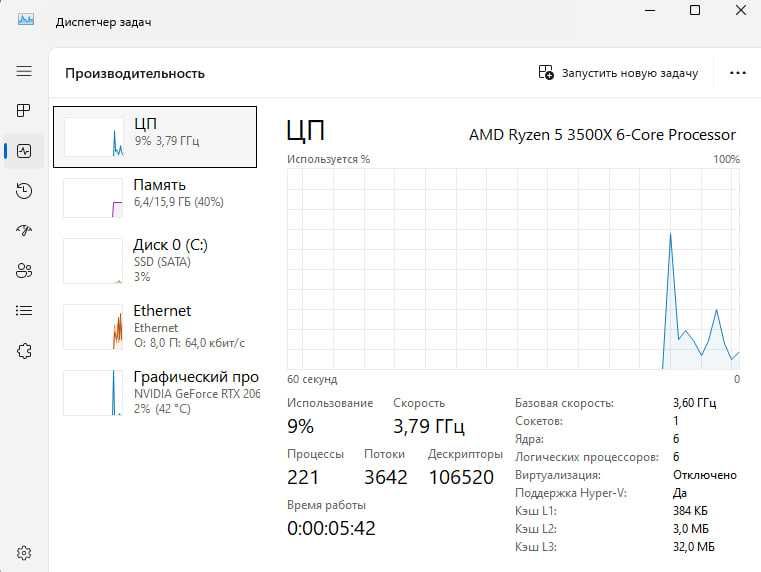This screenshot has width=761, height=572.
Task: Open the Users page icon in sidebar
Action: tap(24, 270)
